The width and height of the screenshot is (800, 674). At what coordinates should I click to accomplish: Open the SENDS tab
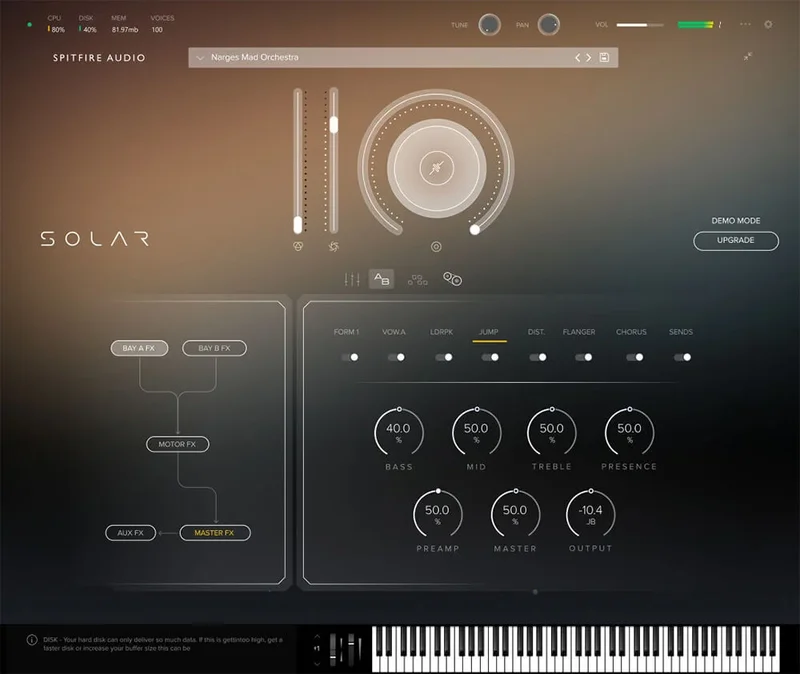681,332
